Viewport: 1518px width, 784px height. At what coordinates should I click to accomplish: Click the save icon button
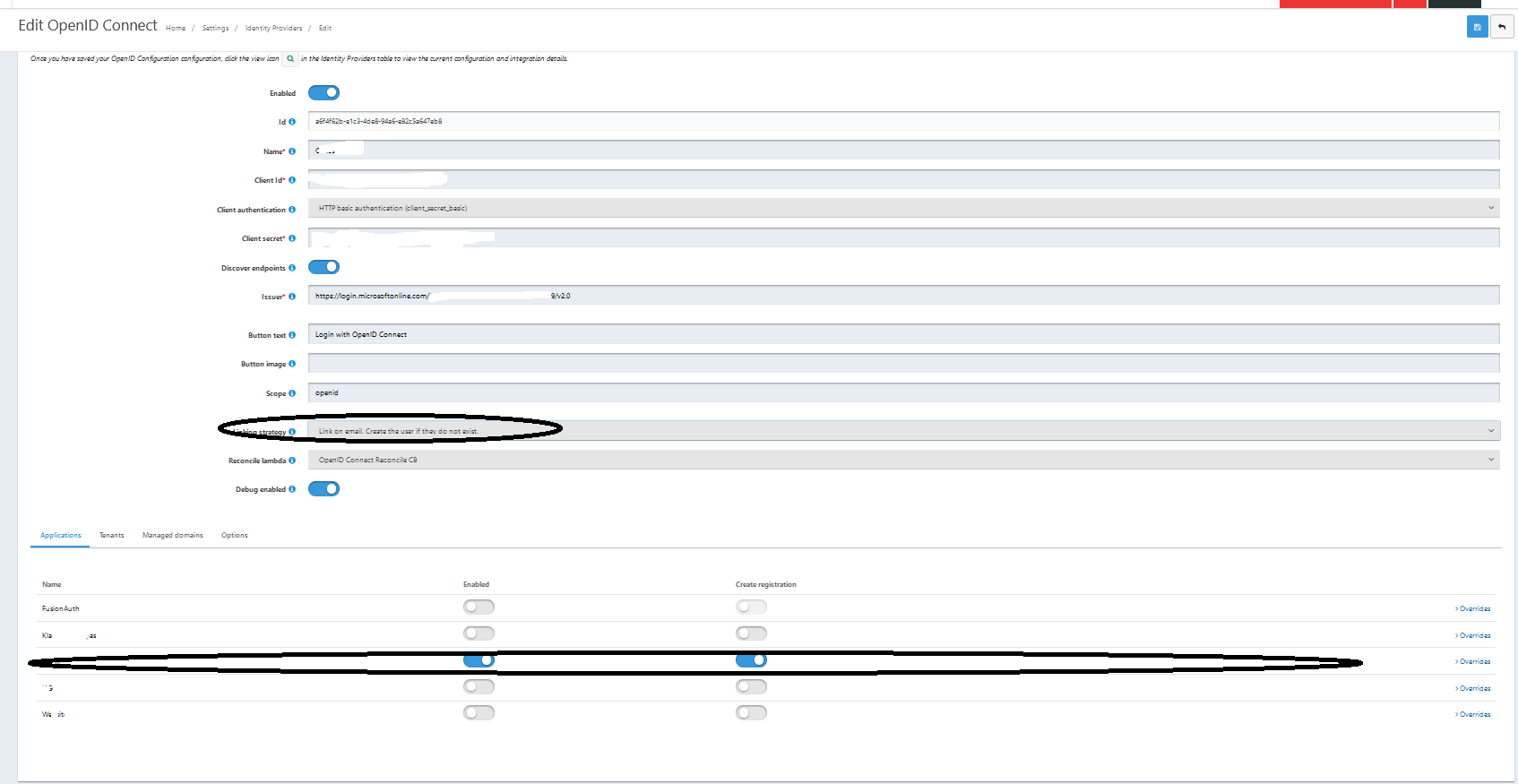pyautogui.click(x=1477, y=27)
